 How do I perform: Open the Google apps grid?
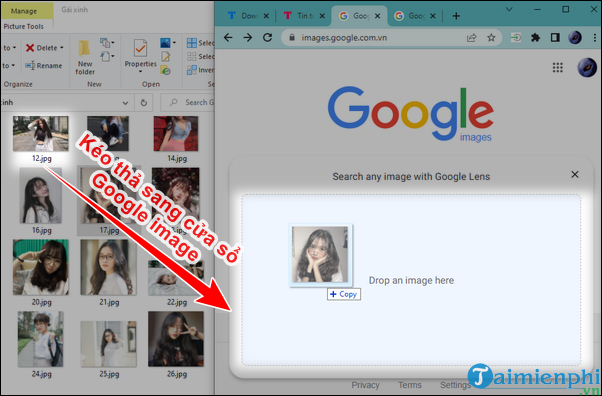(557, 68)
